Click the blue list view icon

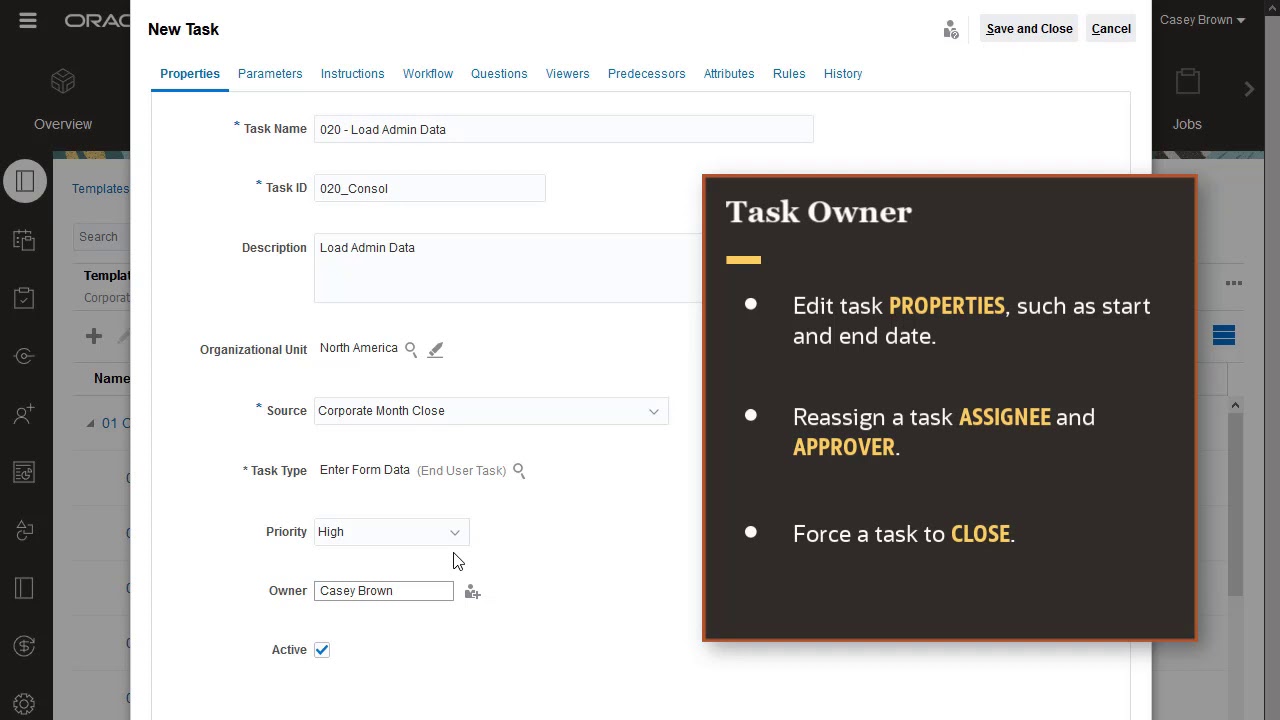(x=1224, y=336)
